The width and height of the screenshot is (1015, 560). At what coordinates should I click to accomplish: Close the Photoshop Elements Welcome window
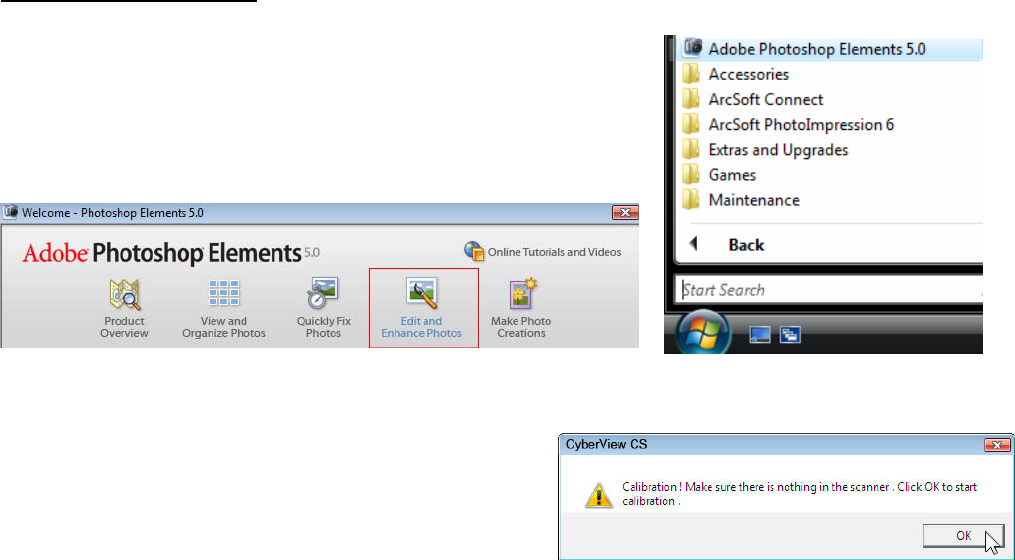tap(625, 212)
